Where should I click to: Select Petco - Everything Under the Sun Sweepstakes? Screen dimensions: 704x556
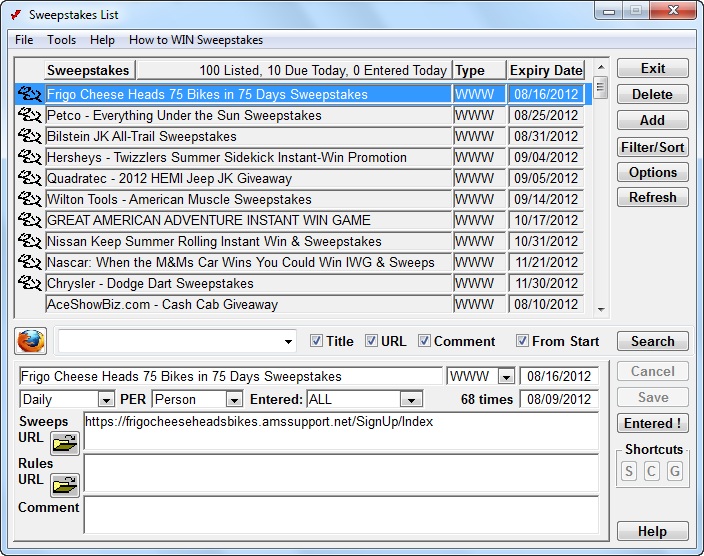coord(248,115)
